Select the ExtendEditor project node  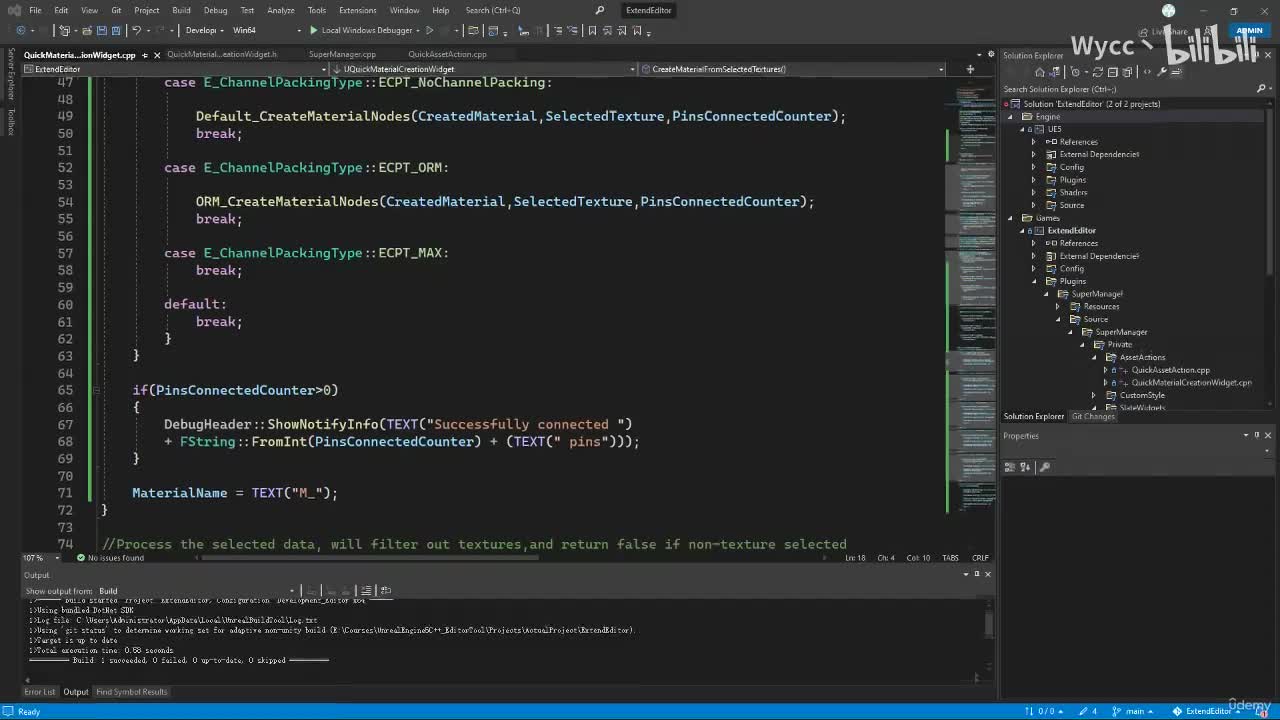point(1071,230)
